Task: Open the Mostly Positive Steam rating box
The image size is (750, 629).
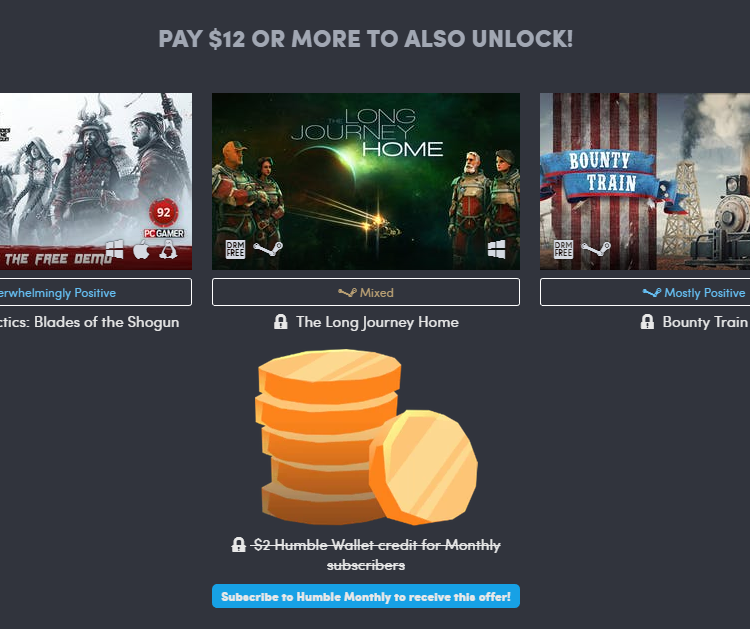Action: tap(645, 292)
